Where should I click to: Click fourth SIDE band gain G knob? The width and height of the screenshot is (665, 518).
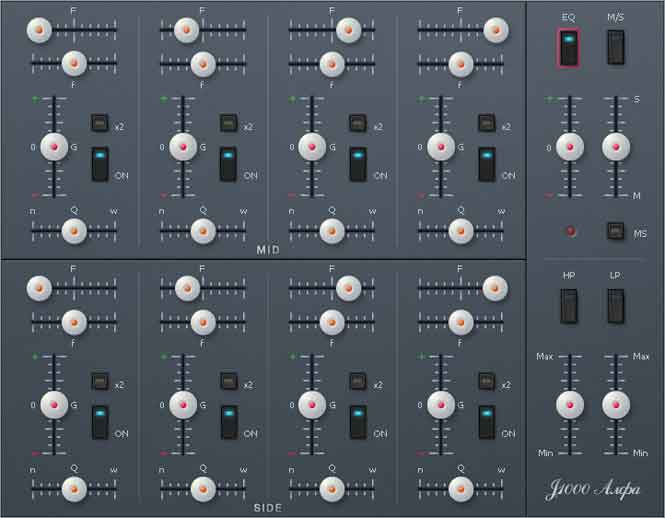(441, 405)
